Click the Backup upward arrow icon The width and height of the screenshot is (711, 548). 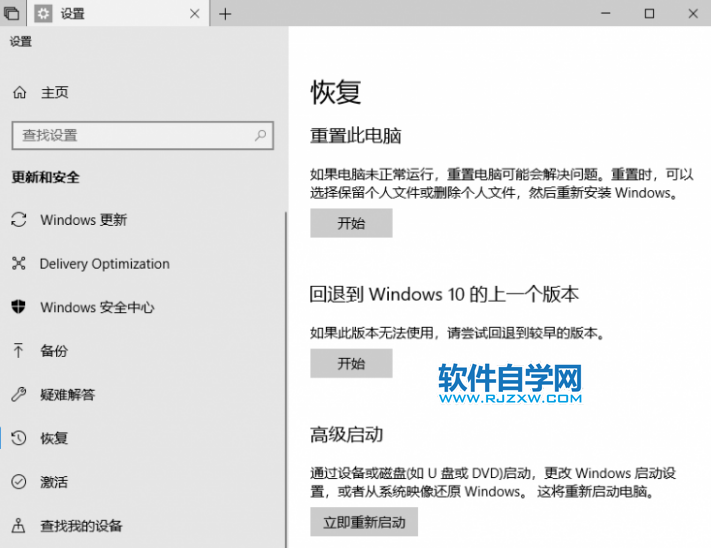[x=19, y=350]
